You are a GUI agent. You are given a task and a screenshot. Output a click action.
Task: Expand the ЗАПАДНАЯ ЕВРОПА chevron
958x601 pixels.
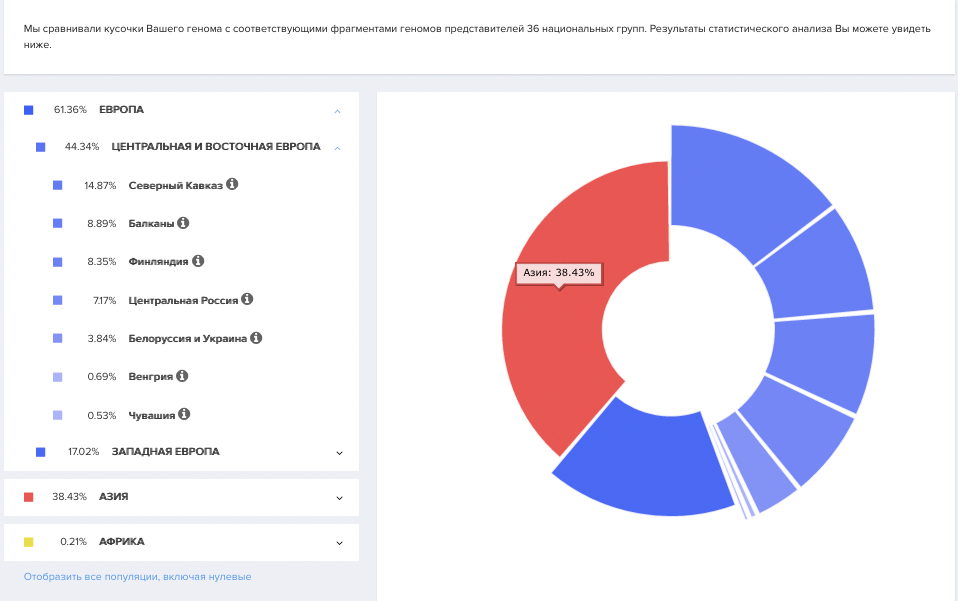tap(340, 452)
